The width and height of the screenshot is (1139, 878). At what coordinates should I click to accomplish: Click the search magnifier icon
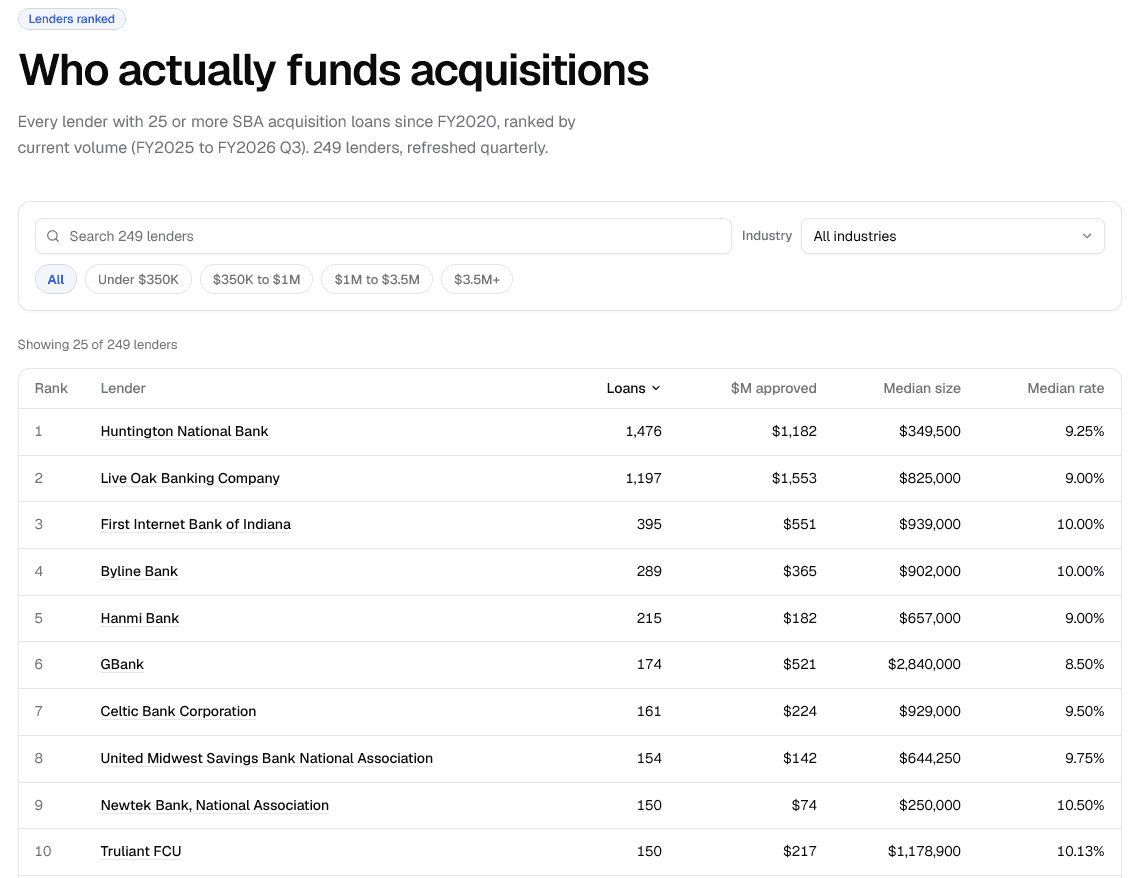point(53,236)
